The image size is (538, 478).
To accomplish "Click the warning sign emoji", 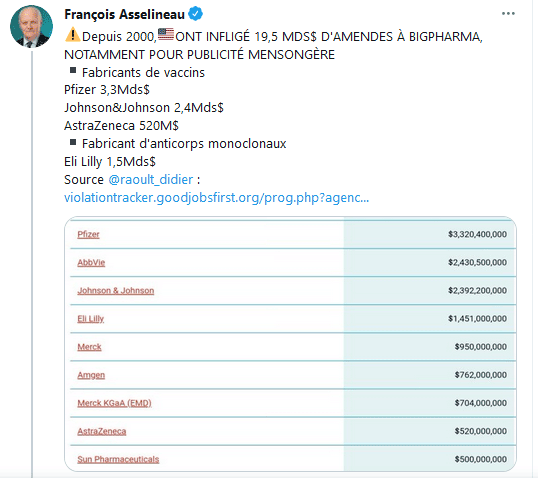I will pyautogui.click(x=72, y=35).
